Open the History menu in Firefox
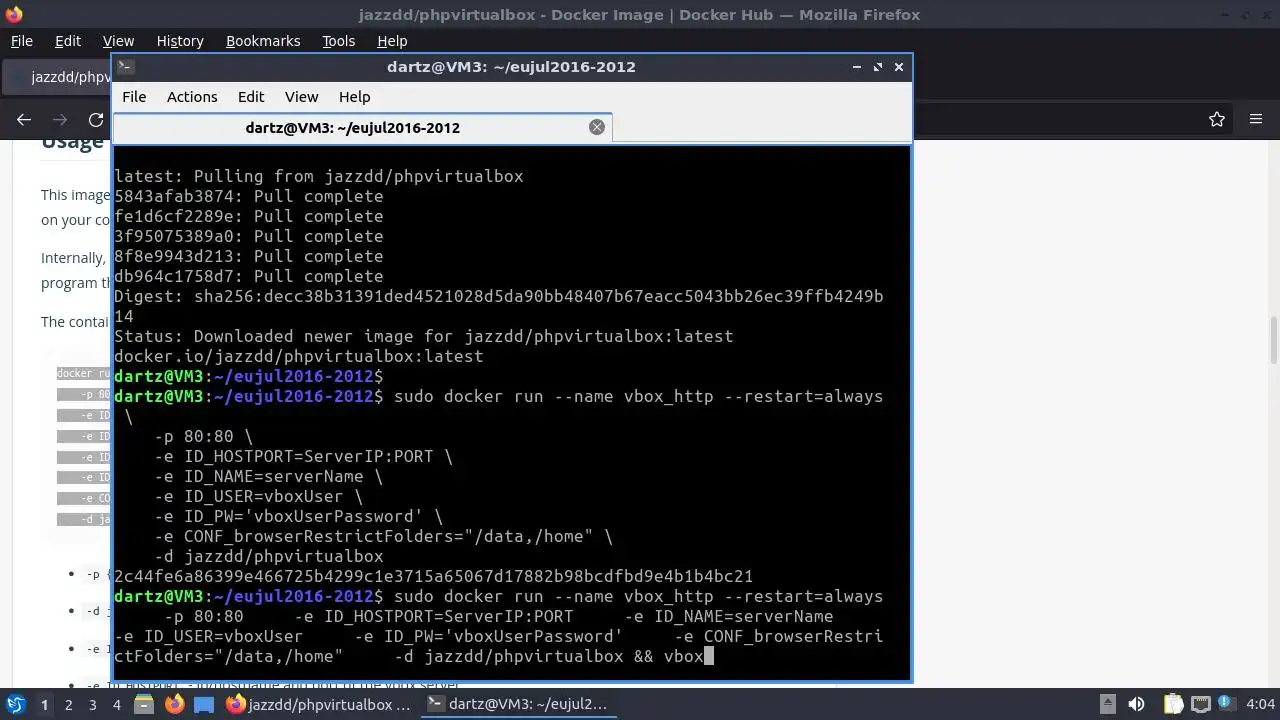Screen dimensions: 1280x720 (180, 41)
